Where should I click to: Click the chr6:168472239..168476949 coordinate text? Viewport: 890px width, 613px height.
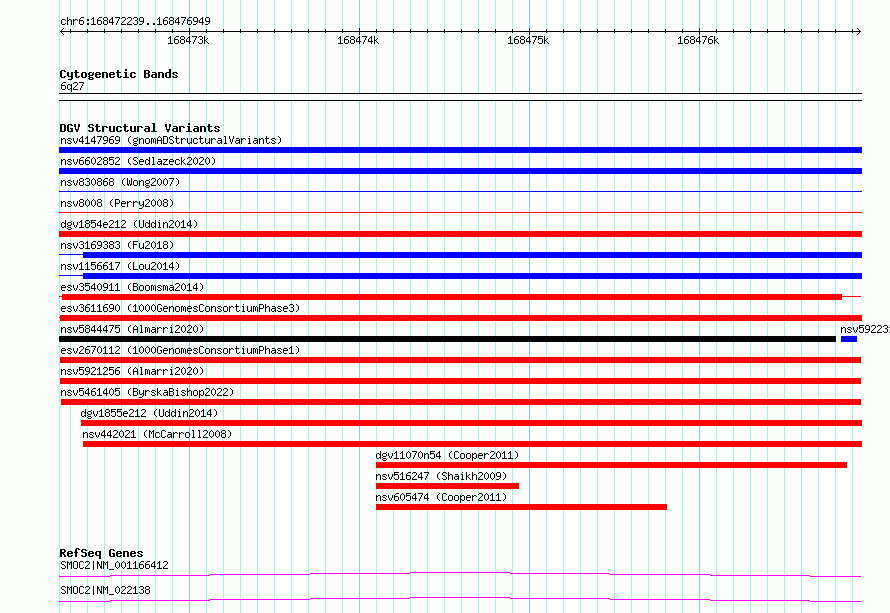135,21
